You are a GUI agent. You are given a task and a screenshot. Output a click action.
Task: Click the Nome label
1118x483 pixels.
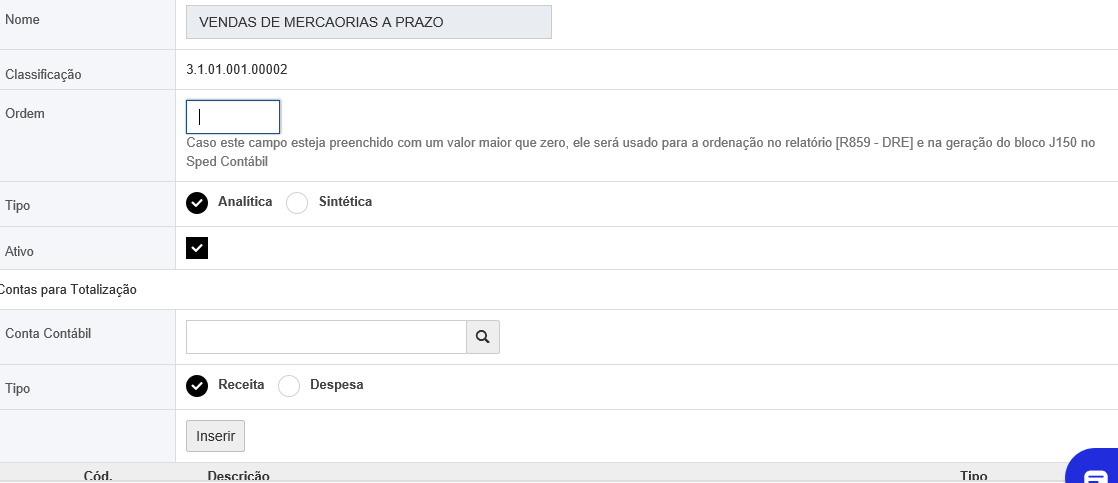pos(22,20)
